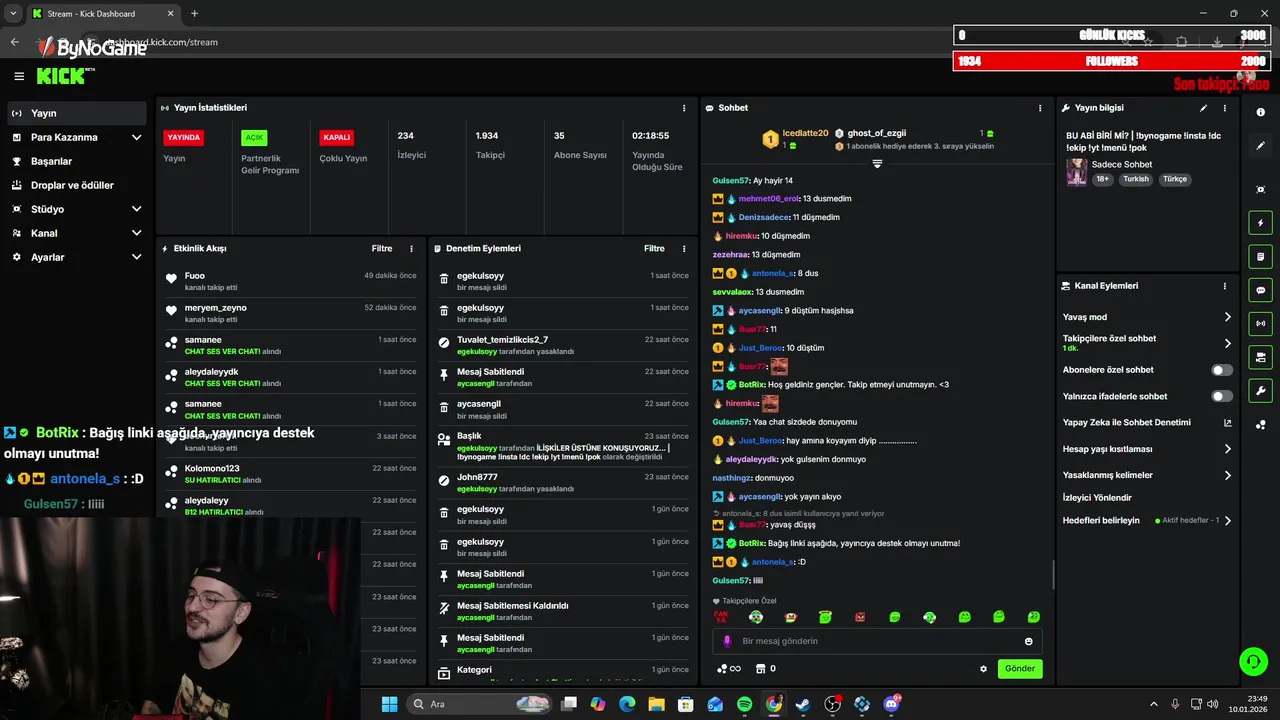Open the Windows Start menu

(x=389, y=704)
